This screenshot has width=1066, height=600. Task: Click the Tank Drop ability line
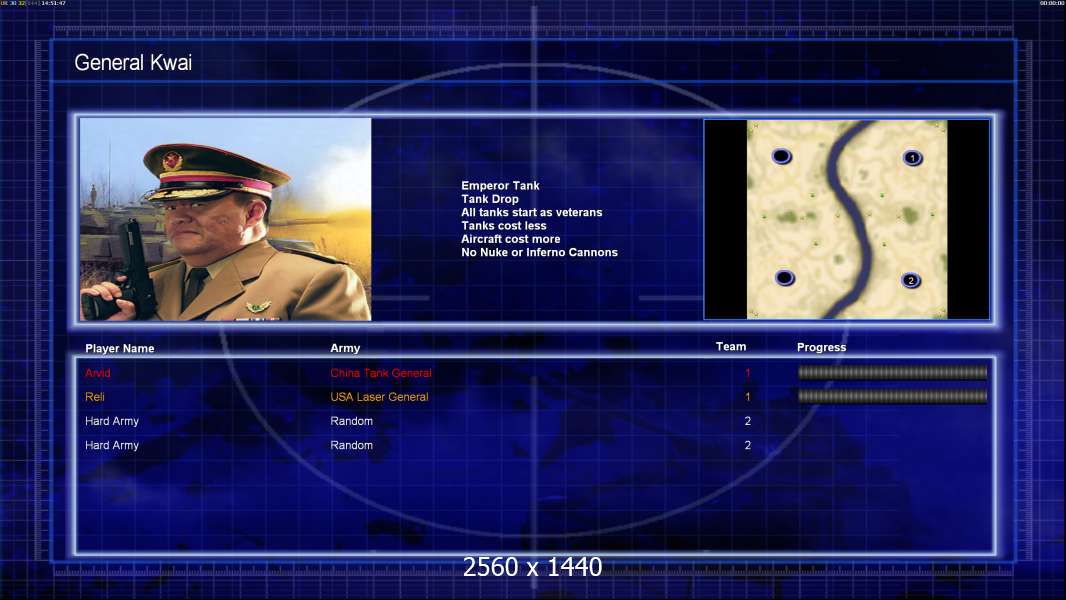489,199
